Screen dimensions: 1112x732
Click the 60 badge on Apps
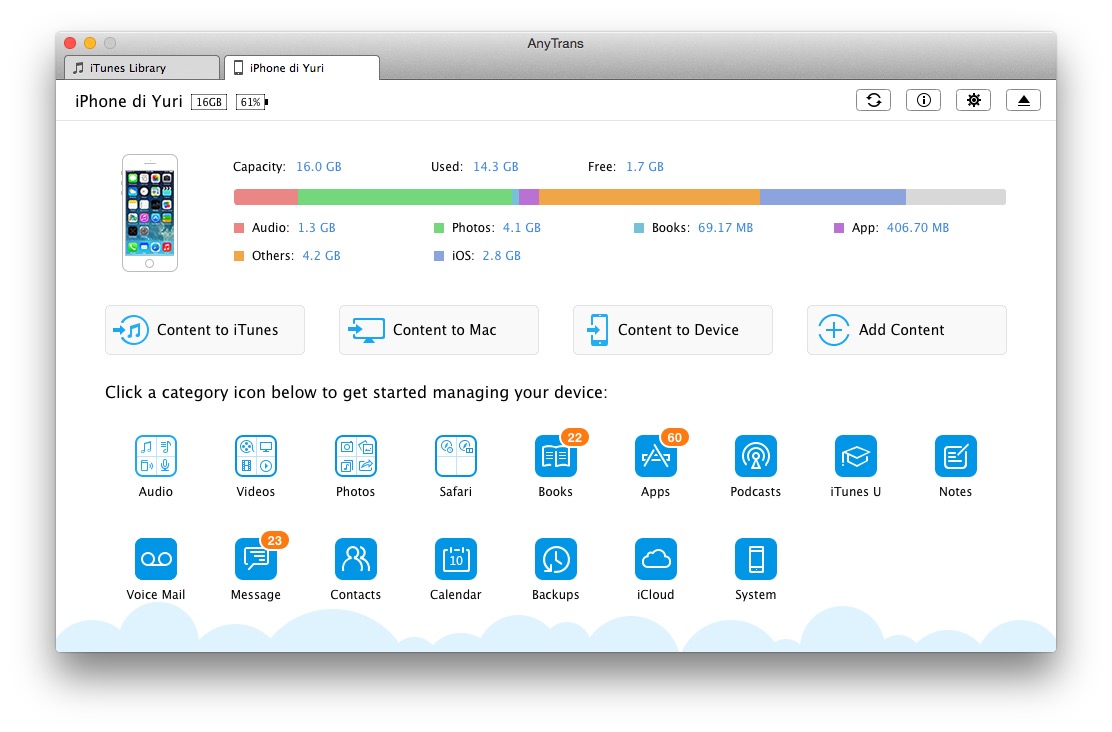[x=674, y=437]
